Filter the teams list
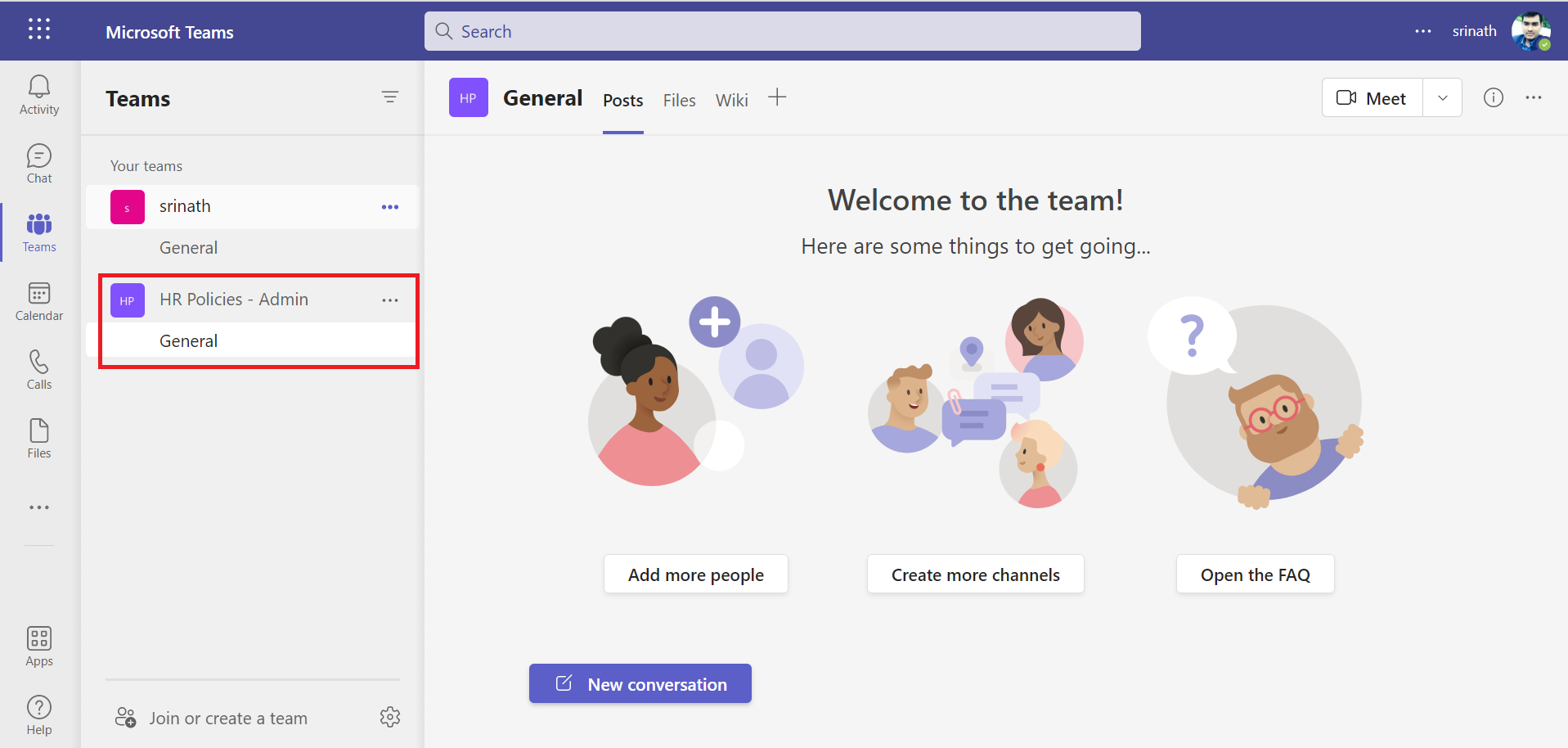1568x748 pixels. (390, 97)
